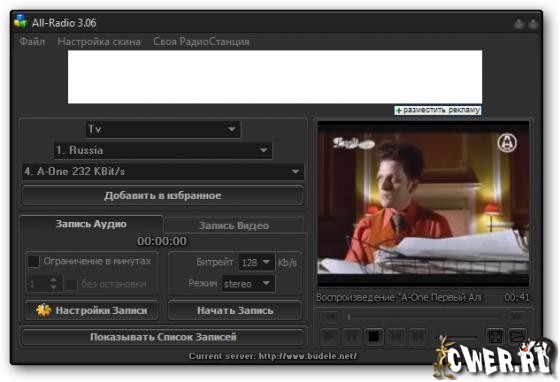
Task: Open the '1. Russia' country dropdown
Action: pos(163,150)
